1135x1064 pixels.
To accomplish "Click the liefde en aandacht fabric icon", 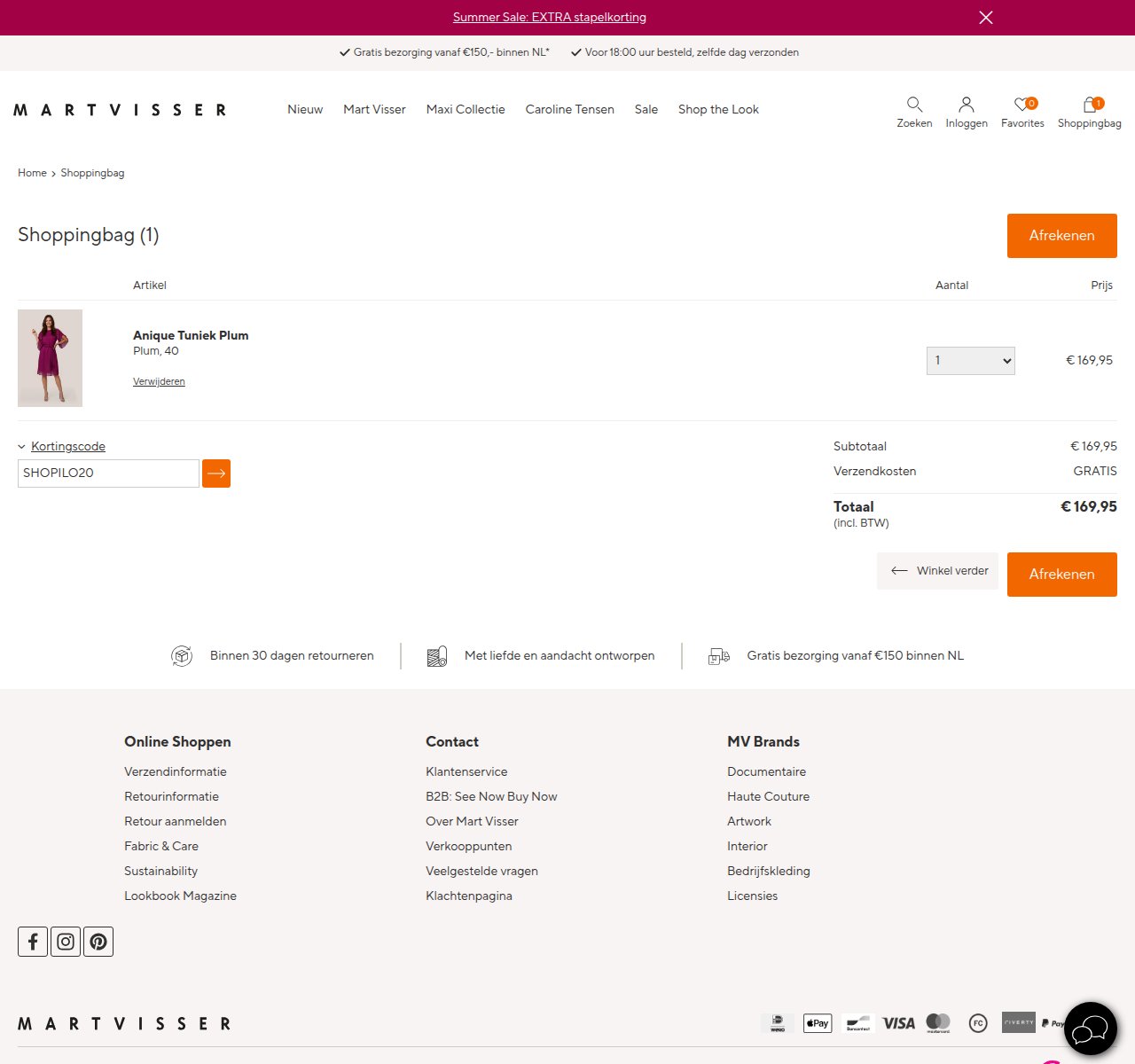I will click(x=437, y=656).
